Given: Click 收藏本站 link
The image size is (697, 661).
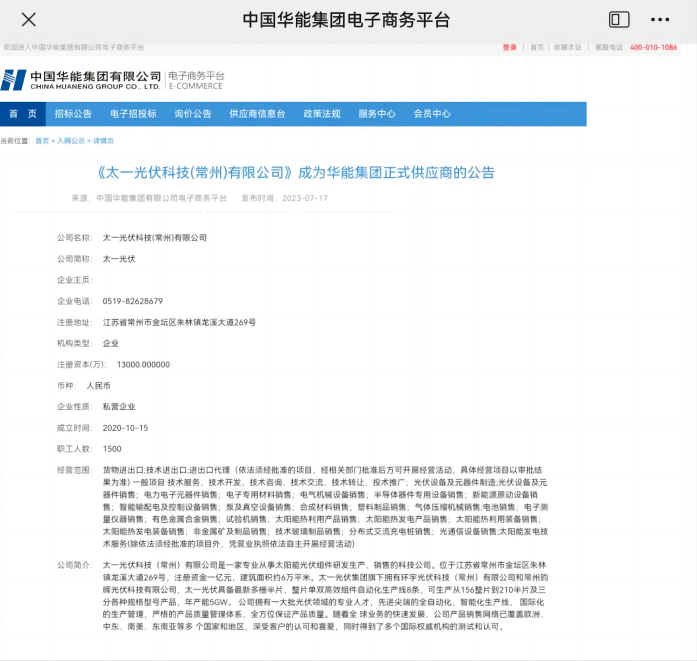Looking at the screenshot, I should [568, 47].
